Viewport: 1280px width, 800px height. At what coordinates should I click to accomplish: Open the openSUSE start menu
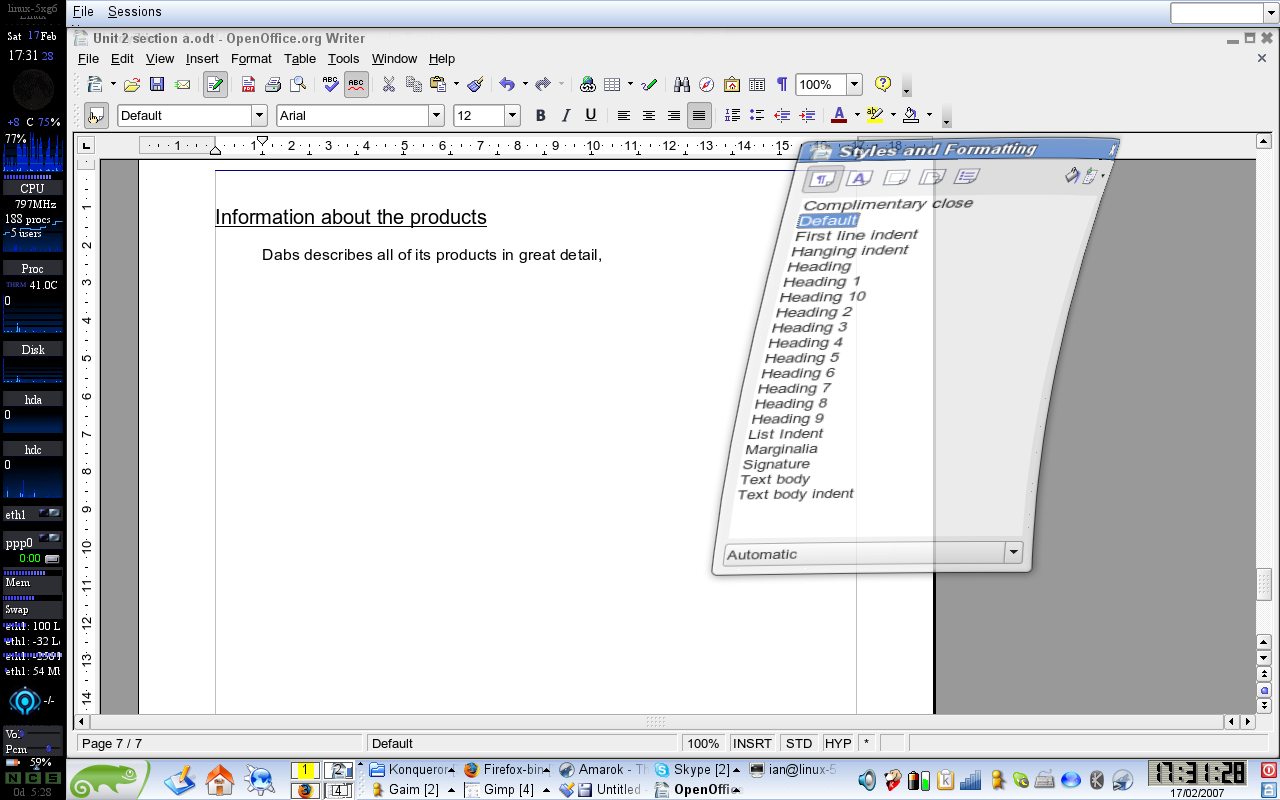(108, 779)
